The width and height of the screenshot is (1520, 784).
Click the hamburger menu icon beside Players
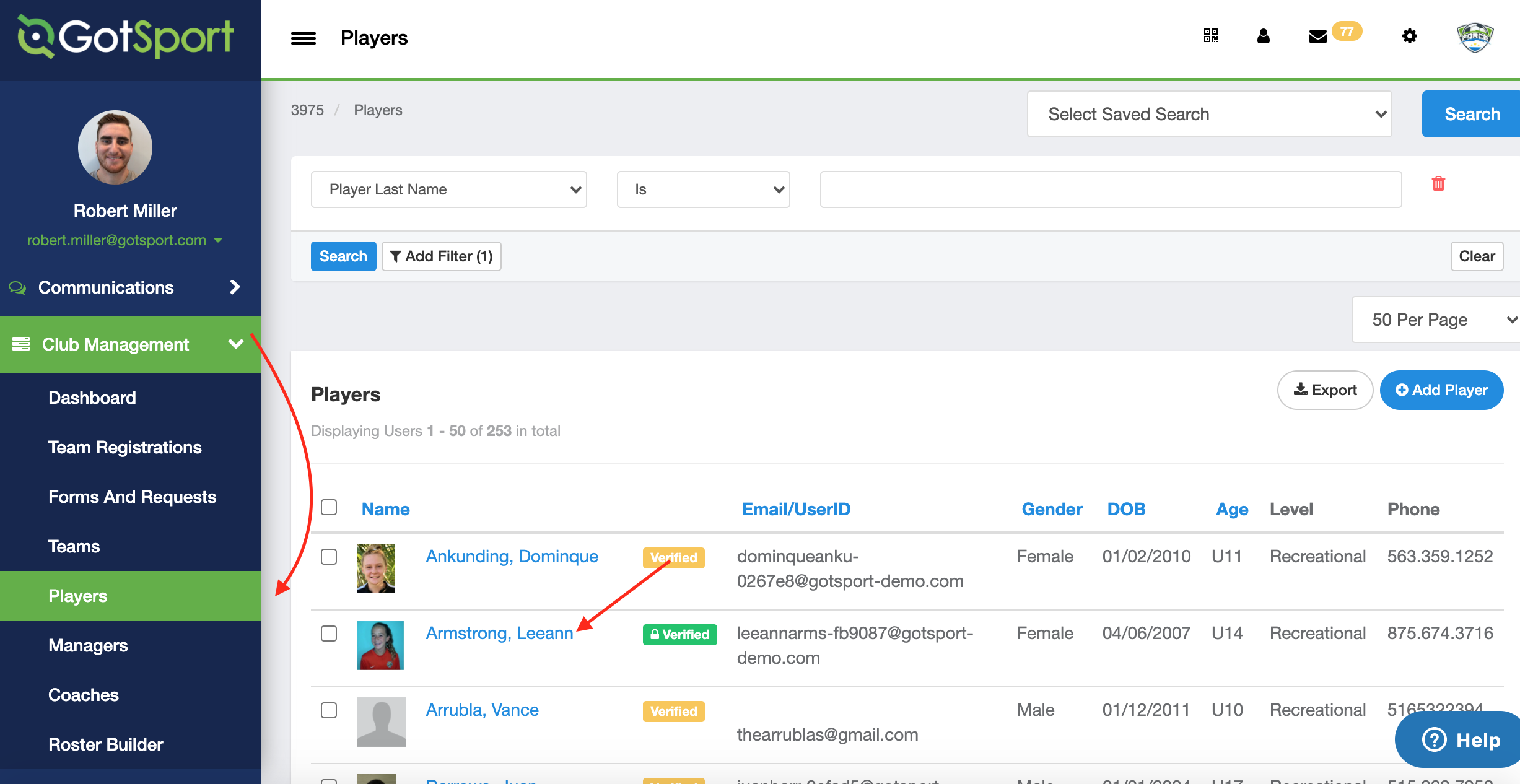tap(303, 38)
